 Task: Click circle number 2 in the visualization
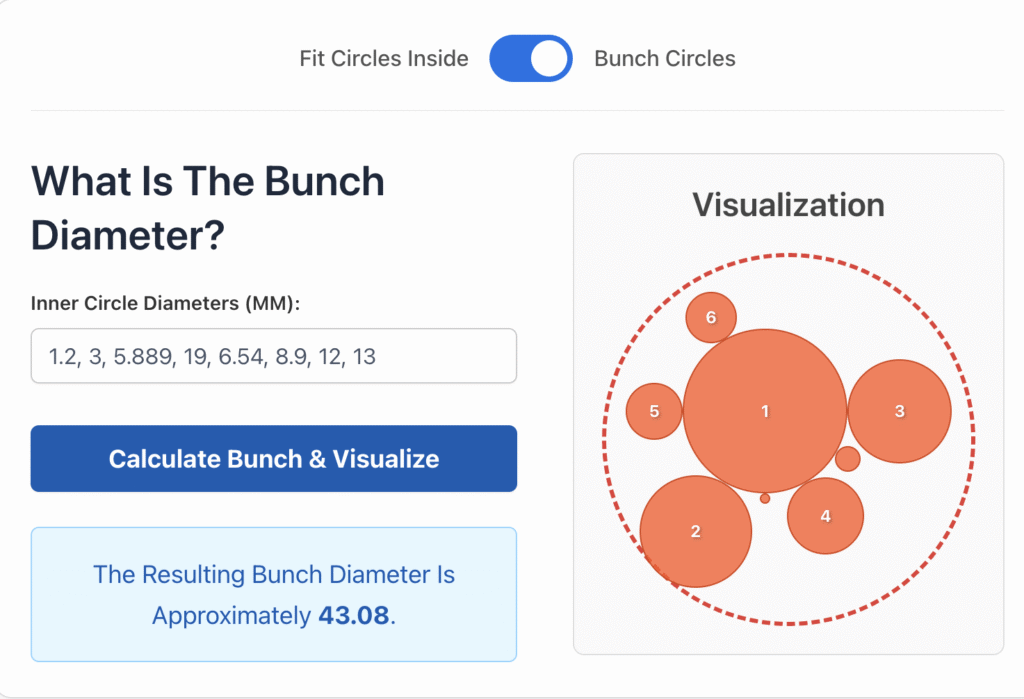pos(696,531)
